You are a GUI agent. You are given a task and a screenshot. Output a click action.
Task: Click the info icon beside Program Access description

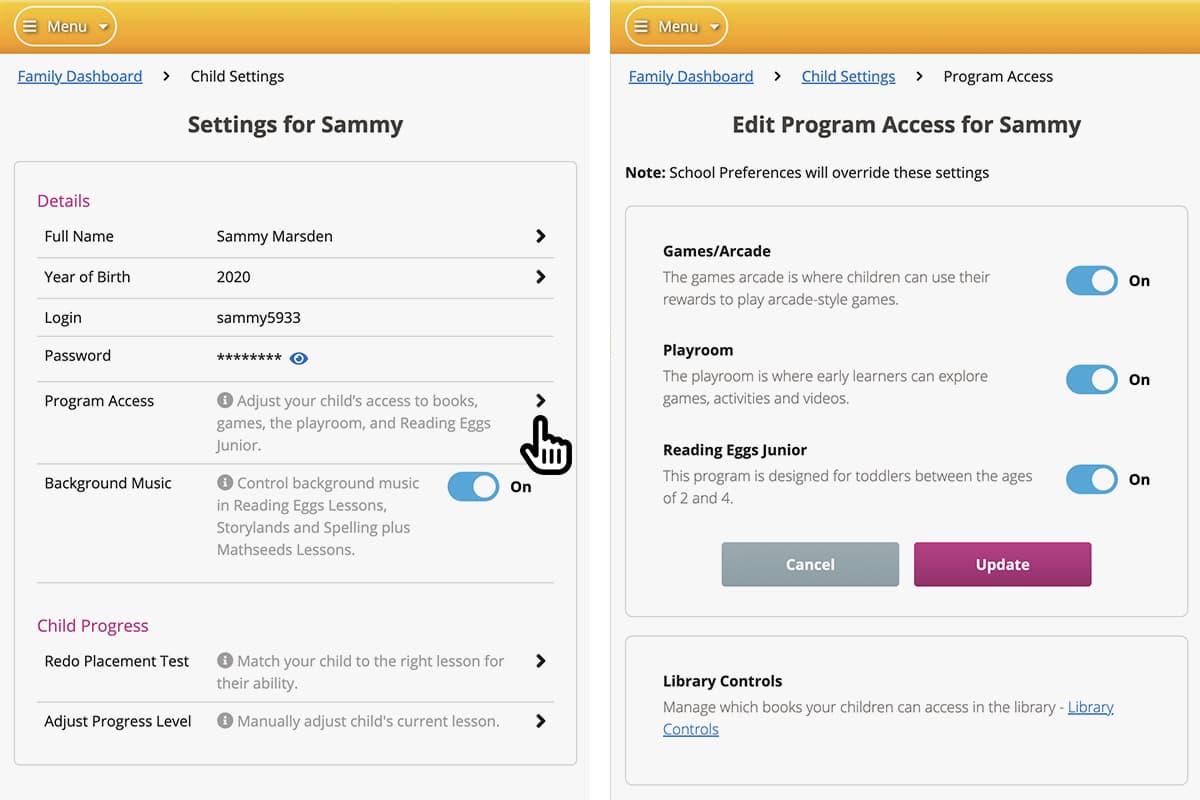(224, 400)
